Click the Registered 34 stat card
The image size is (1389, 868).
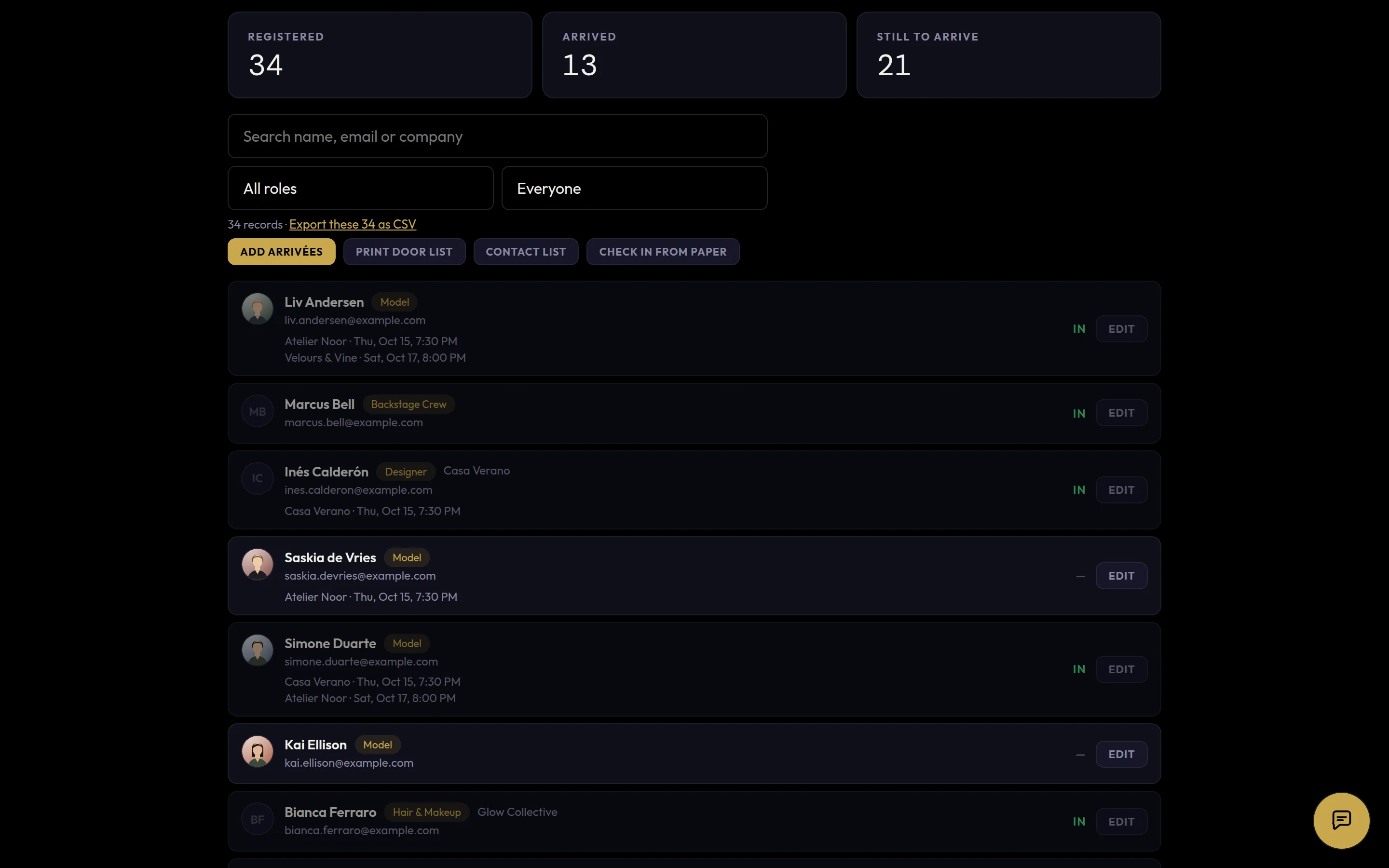(x=380, y=55)
